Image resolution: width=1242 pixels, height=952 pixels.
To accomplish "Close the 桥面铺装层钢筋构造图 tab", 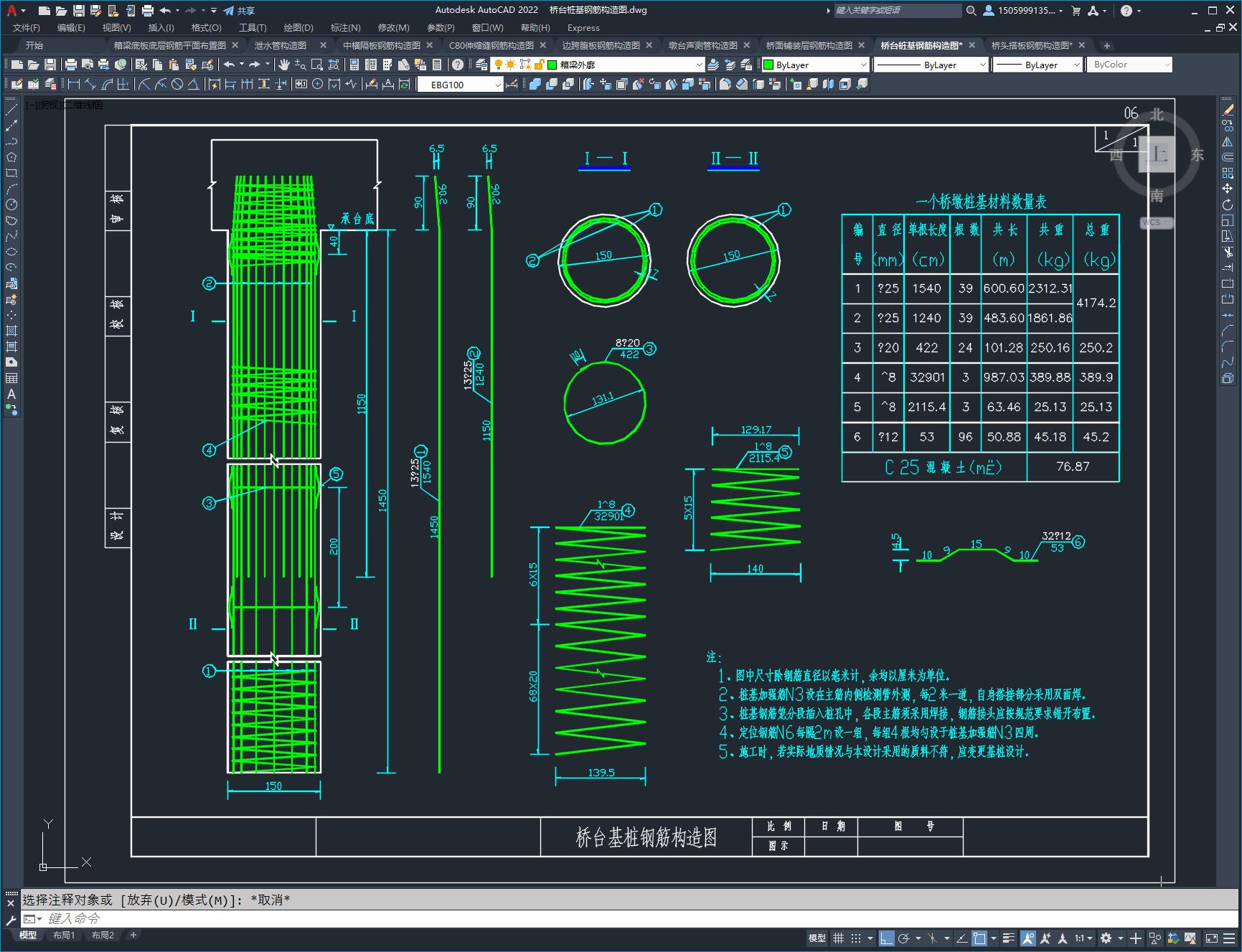I will [x=862, y=45].
